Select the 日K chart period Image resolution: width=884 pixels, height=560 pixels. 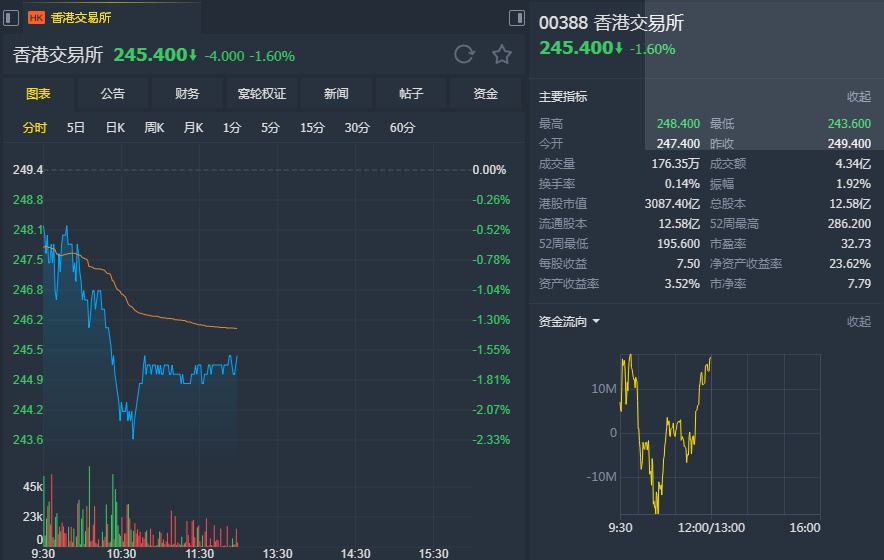(115, 128)
